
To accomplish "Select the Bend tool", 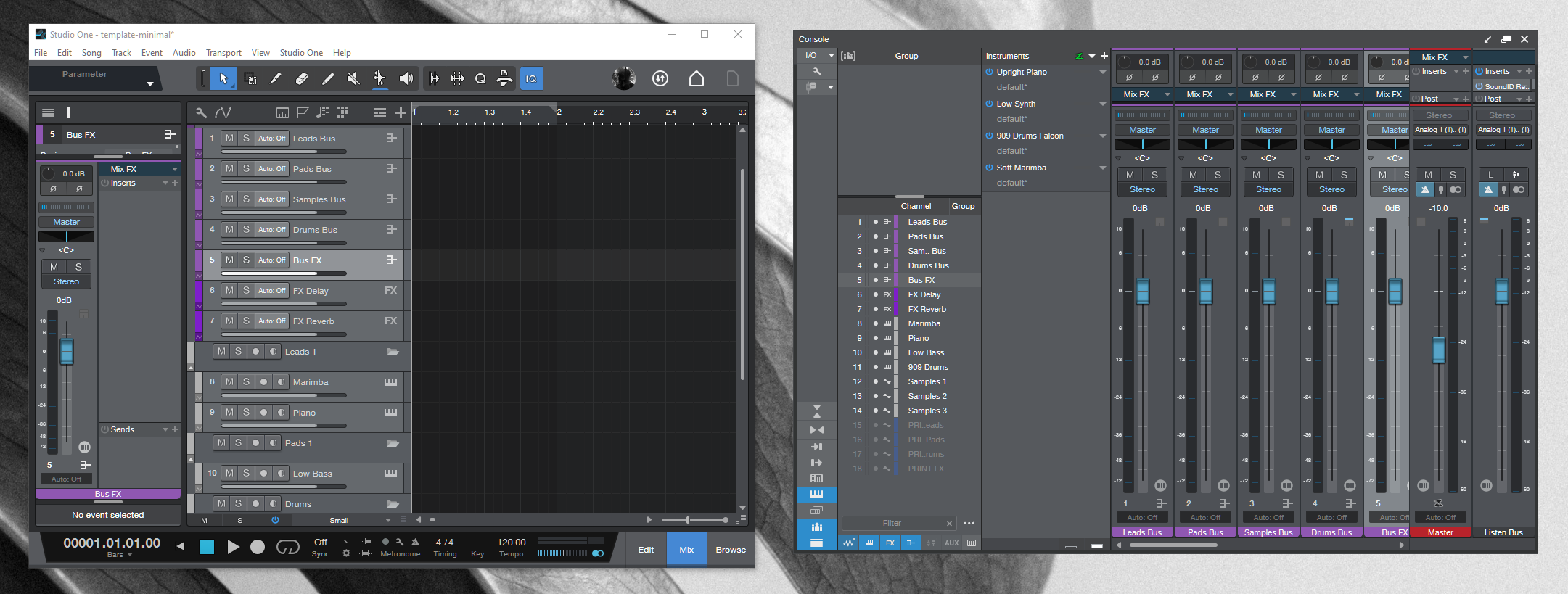I will (x=379, y=78).
